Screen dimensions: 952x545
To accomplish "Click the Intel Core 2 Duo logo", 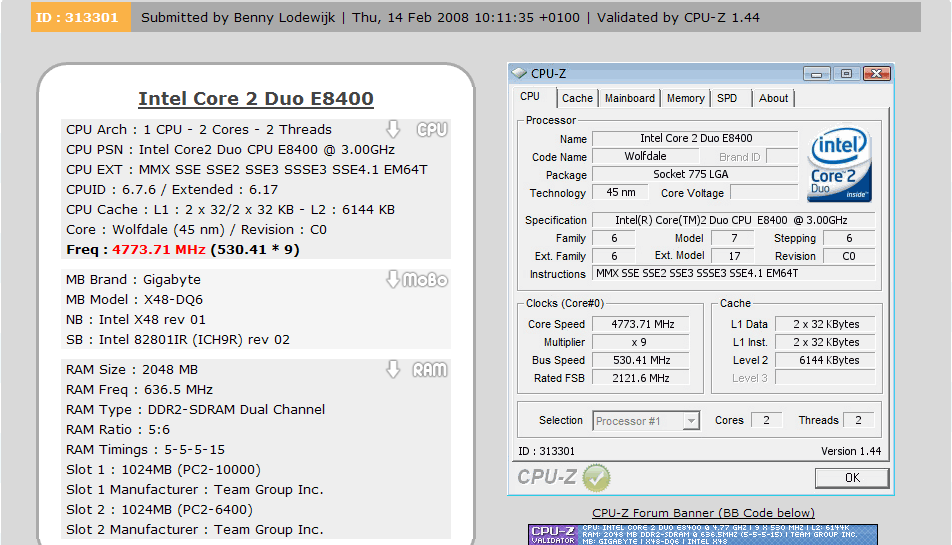I will pos(839,164).
